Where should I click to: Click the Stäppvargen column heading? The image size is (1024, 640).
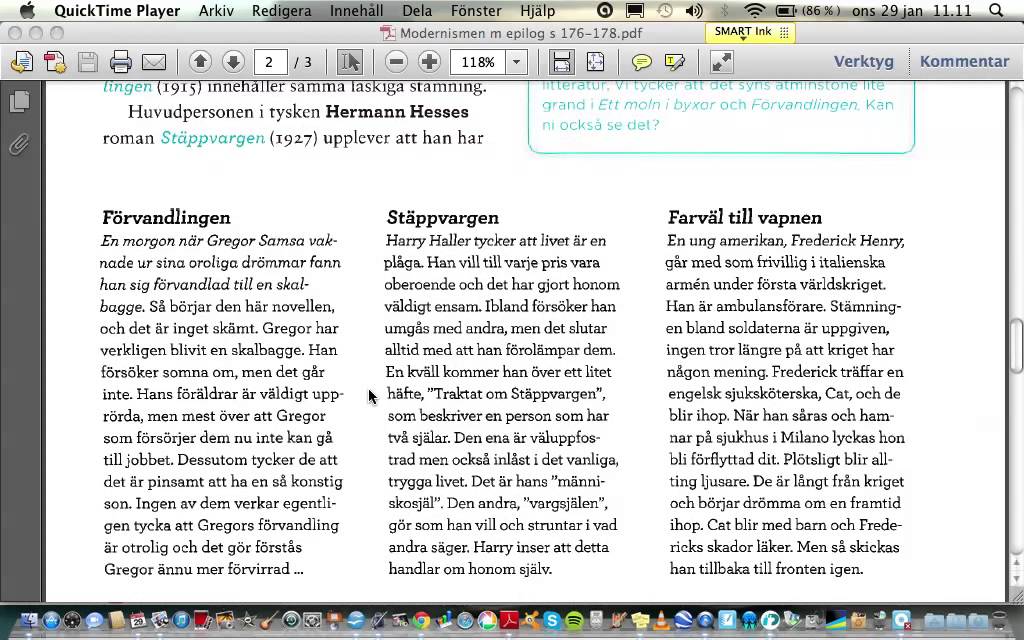[442, 217]
